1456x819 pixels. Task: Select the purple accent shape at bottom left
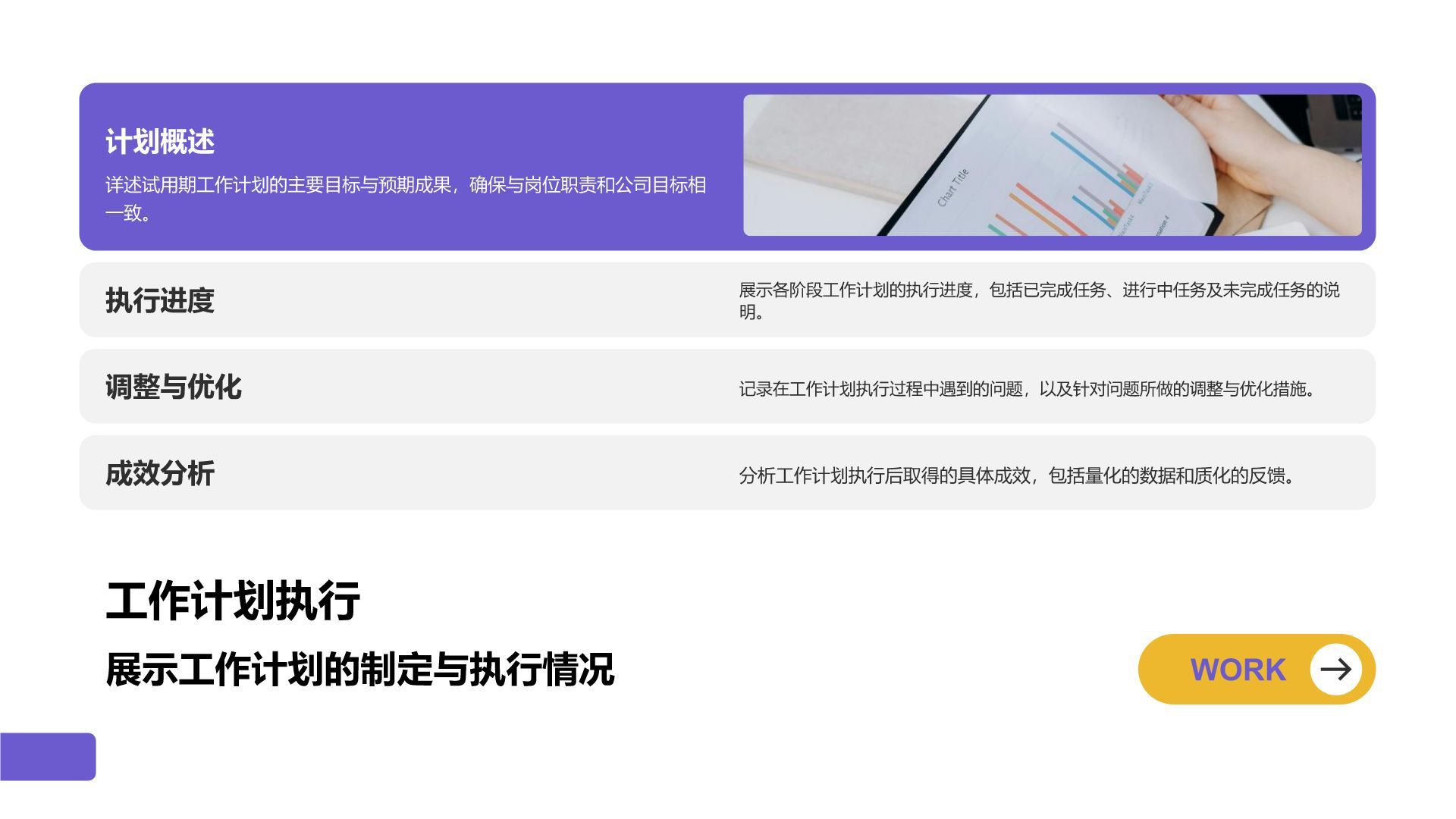tap(49, 756)
